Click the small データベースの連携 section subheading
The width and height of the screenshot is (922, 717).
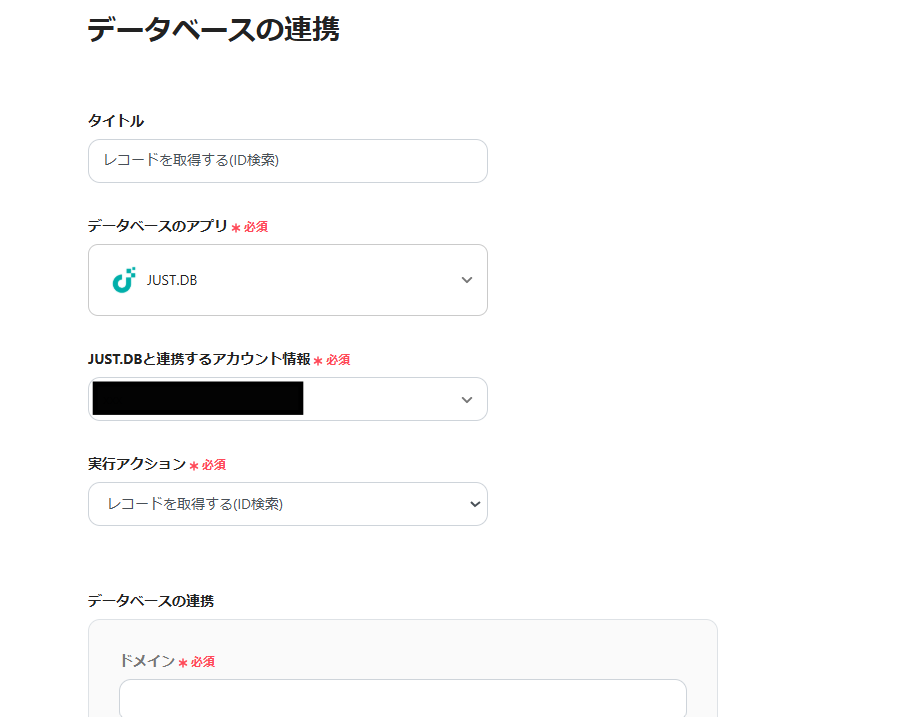(x=150, y=601)
